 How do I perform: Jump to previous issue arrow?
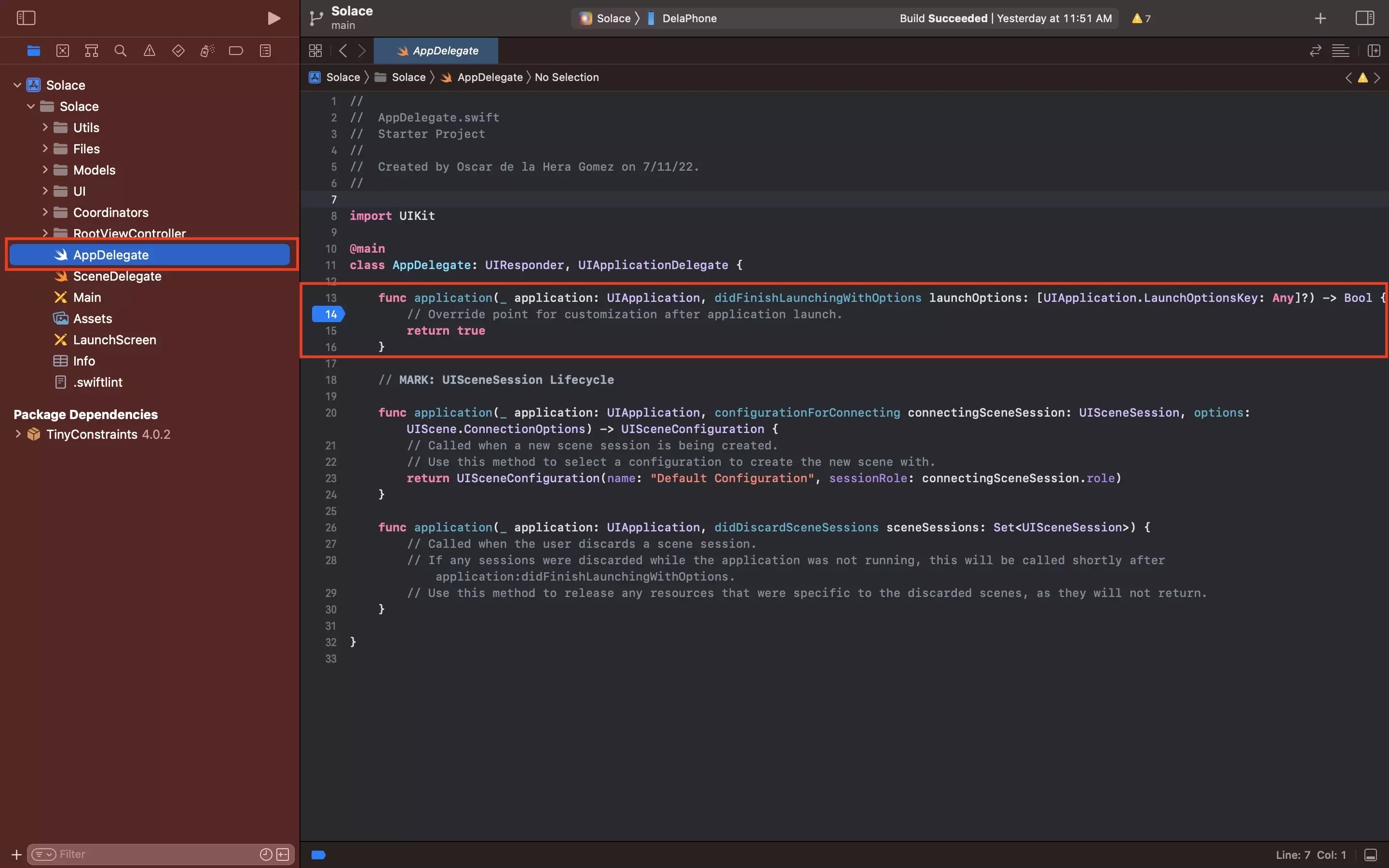1348,78
